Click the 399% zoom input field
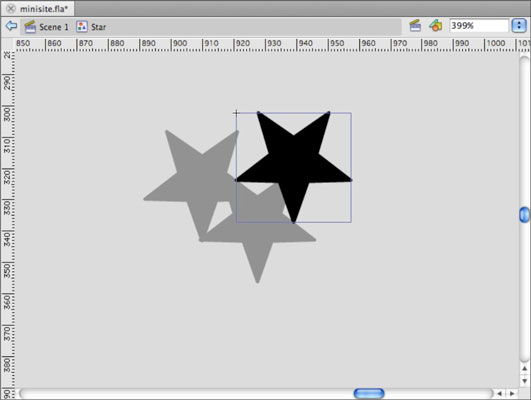This screenshot has width=531, height=400. [479, 26]
